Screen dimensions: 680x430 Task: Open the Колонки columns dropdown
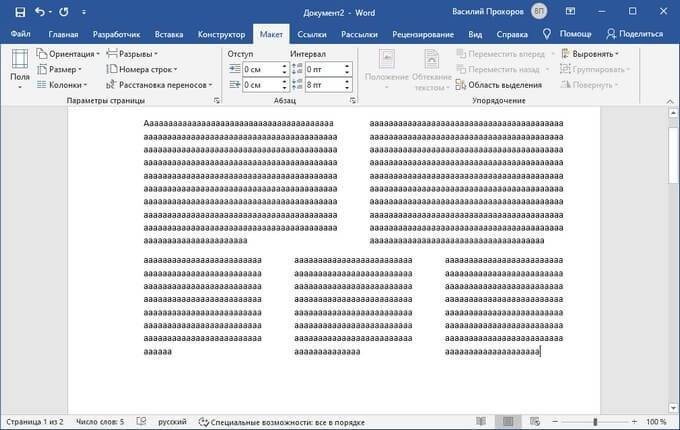point(62,85)
